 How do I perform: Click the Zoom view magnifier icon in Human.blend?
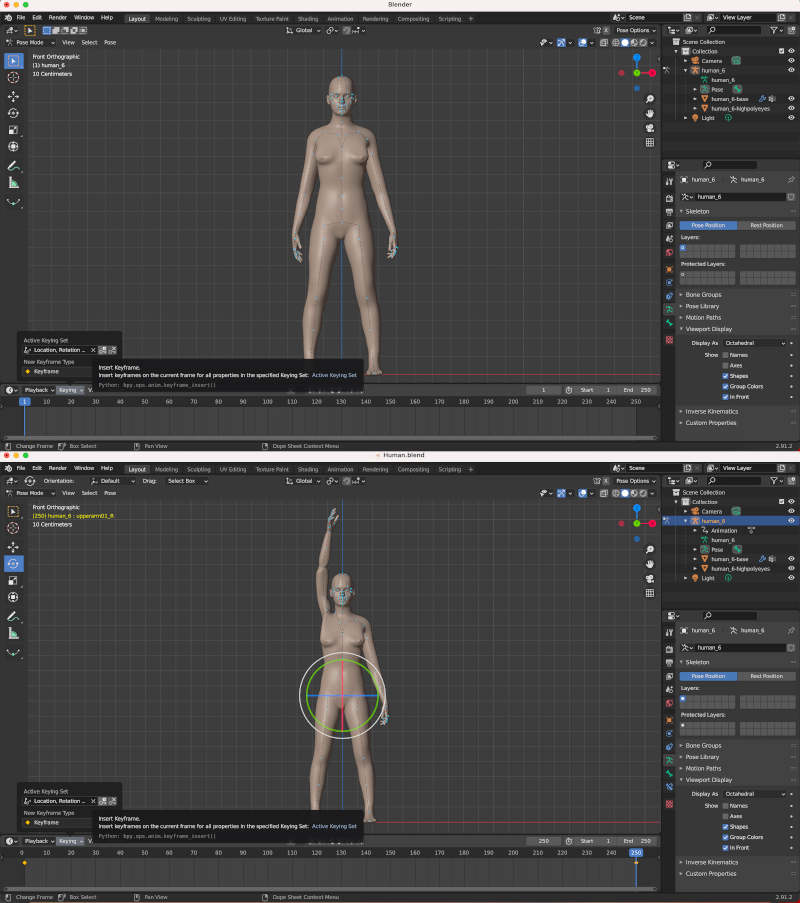650,550
